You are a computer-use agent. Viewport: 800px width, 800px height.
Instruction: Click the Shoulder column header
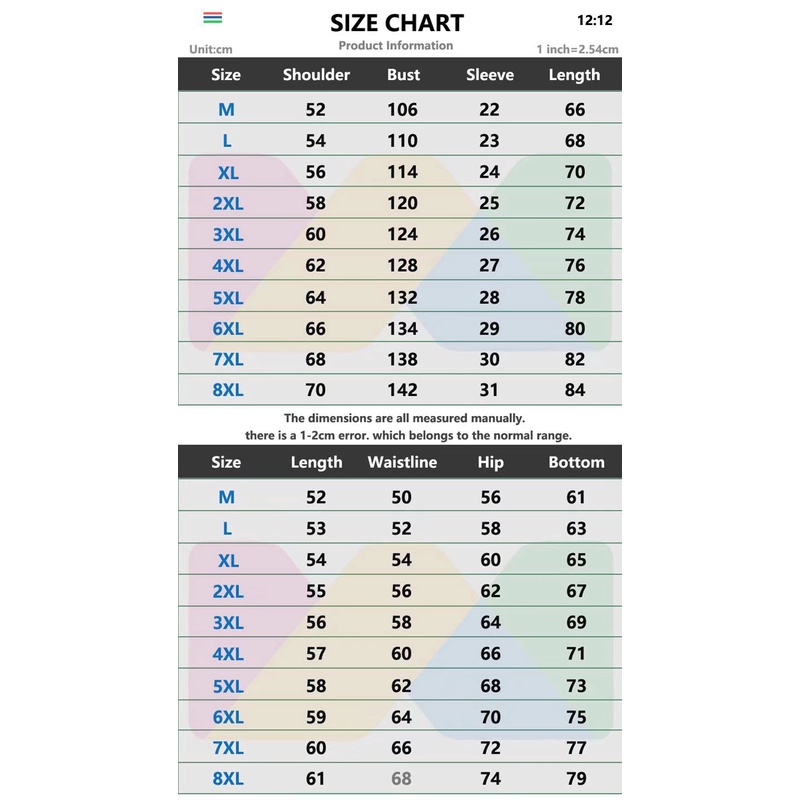316,75
